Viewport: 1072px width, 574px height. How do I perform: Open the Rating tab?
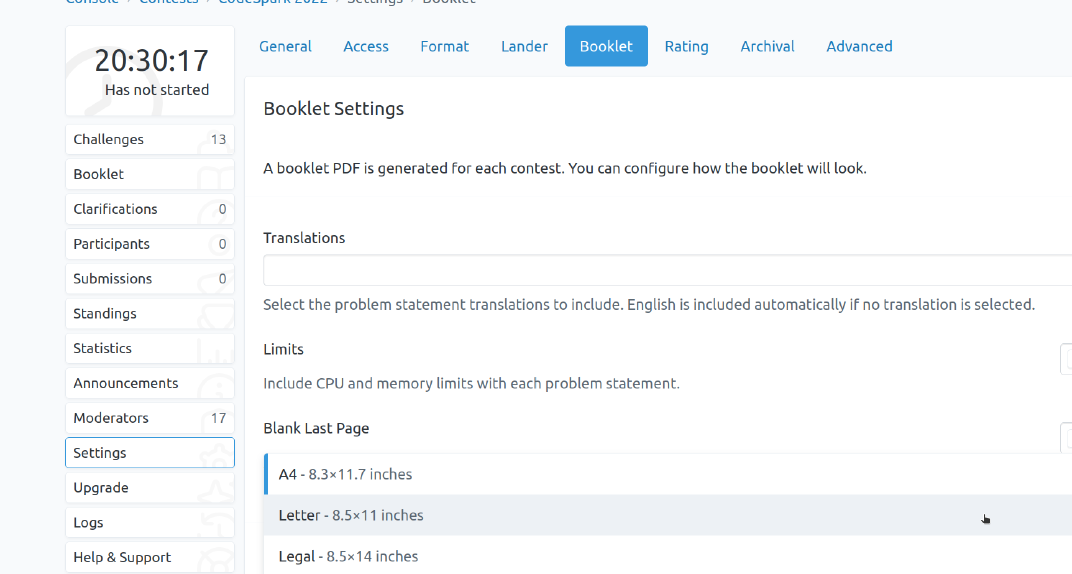pos(686,46)
